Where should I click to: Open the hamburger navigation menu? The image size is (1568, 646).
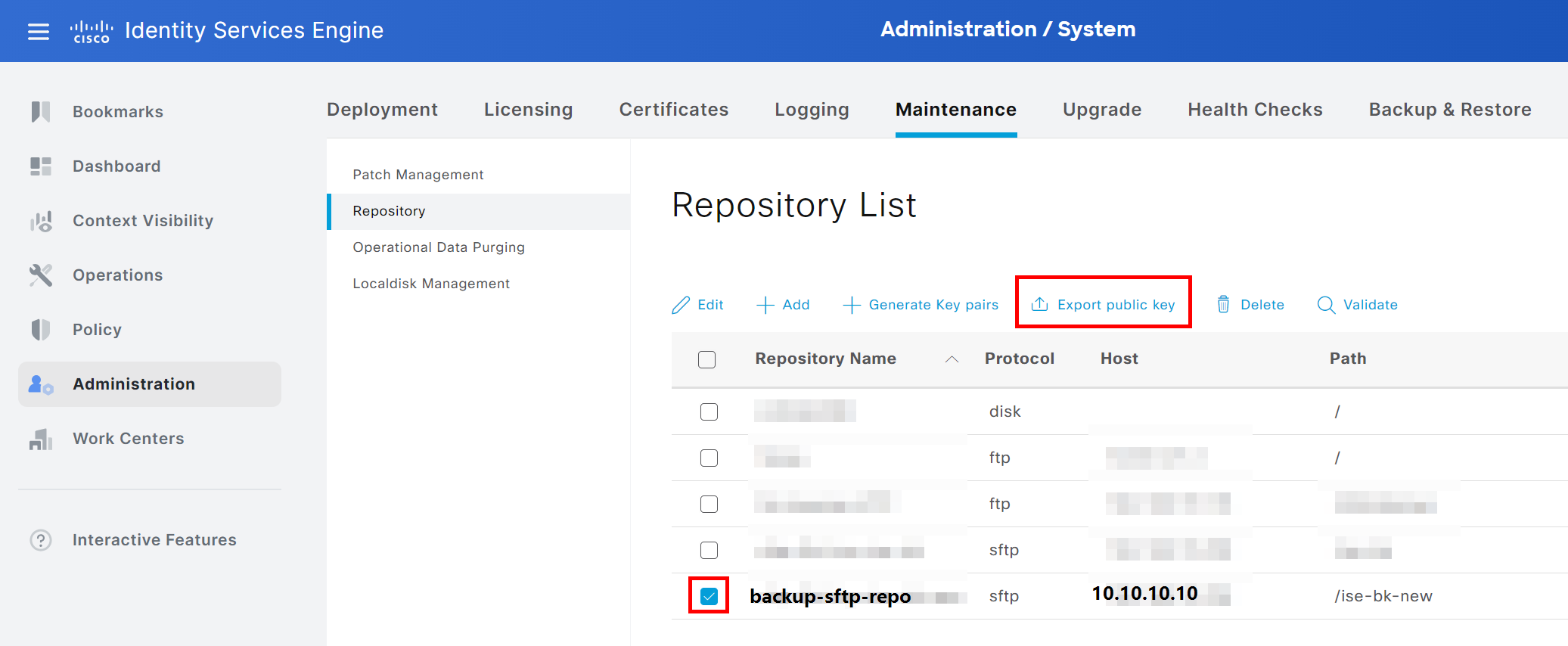[39, 31]
